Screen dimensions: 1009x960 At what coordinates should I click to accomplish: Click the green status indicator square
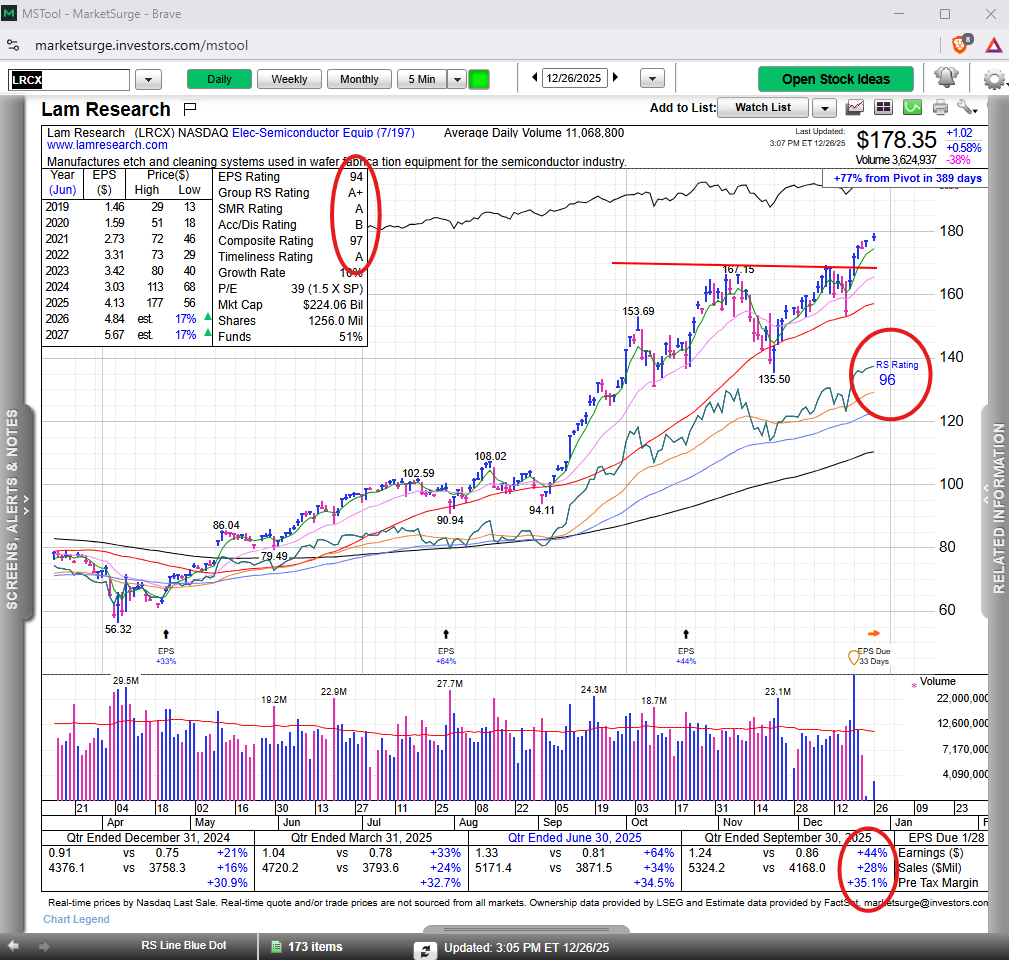coord(479,79)
